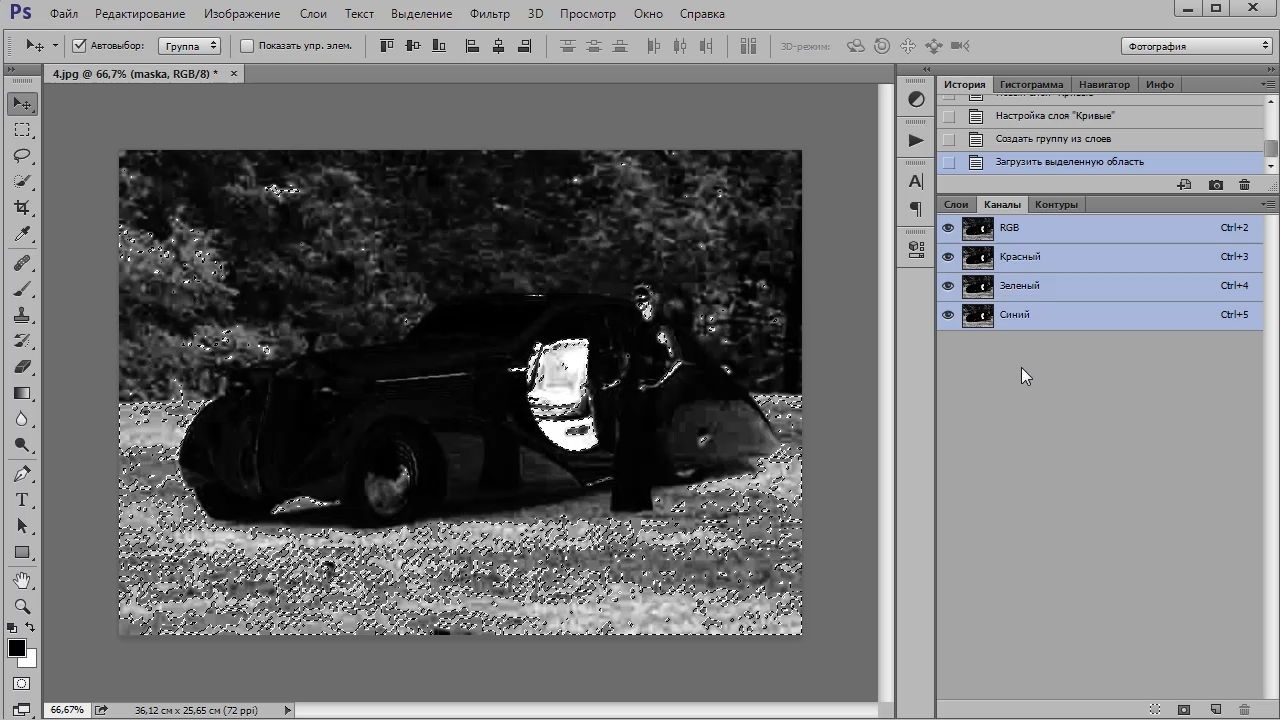Open the Actions panel play icon
1280x720 pixels.
click(916, 140)
